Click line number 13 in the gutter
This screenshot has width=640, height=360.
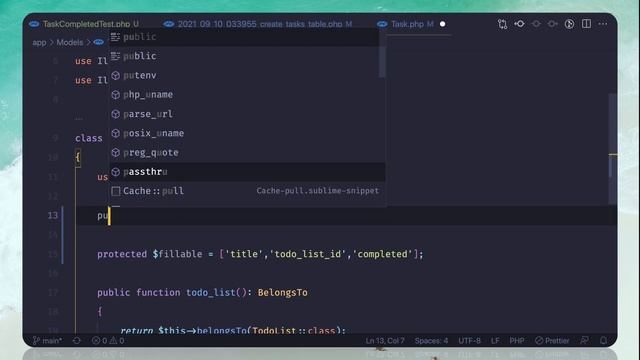coord(53,215)
